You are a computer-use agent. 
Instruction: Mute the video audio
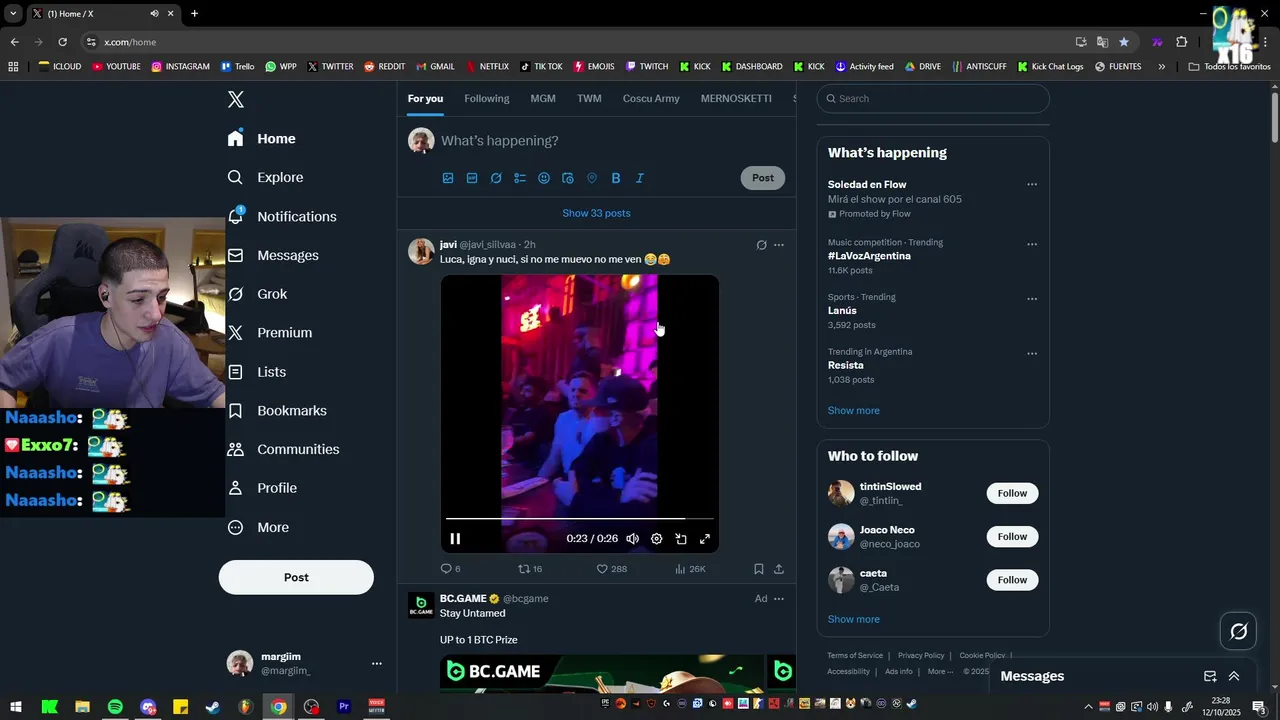(633, 539)
